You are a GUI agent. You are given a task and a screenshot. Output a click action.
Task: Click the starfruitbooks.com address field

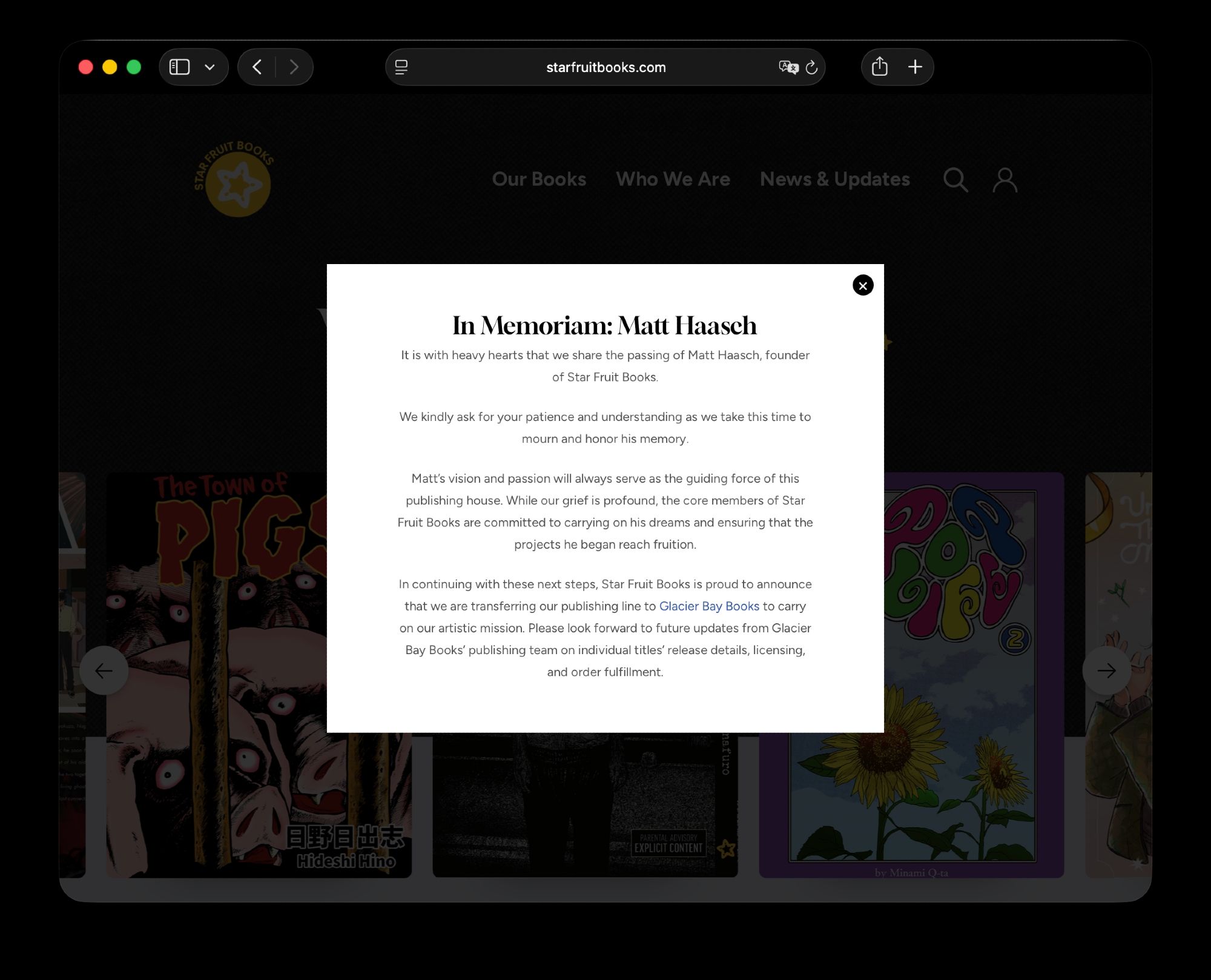[x=605, y=67]
